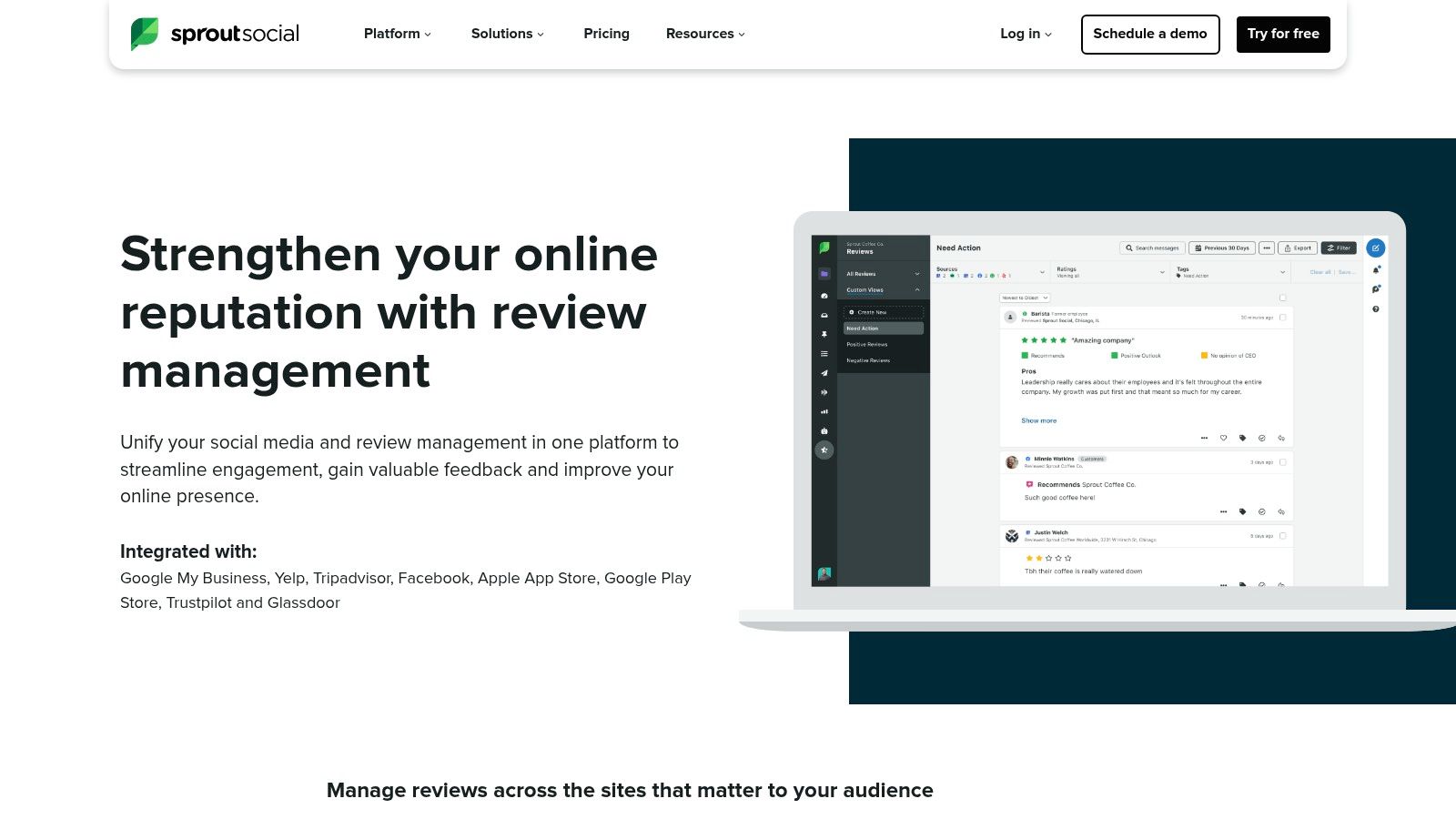Screen dimensions: 1456x819
Task: Check the checkbox on Justin Welch's review
Action: (x=1283, y=537)
